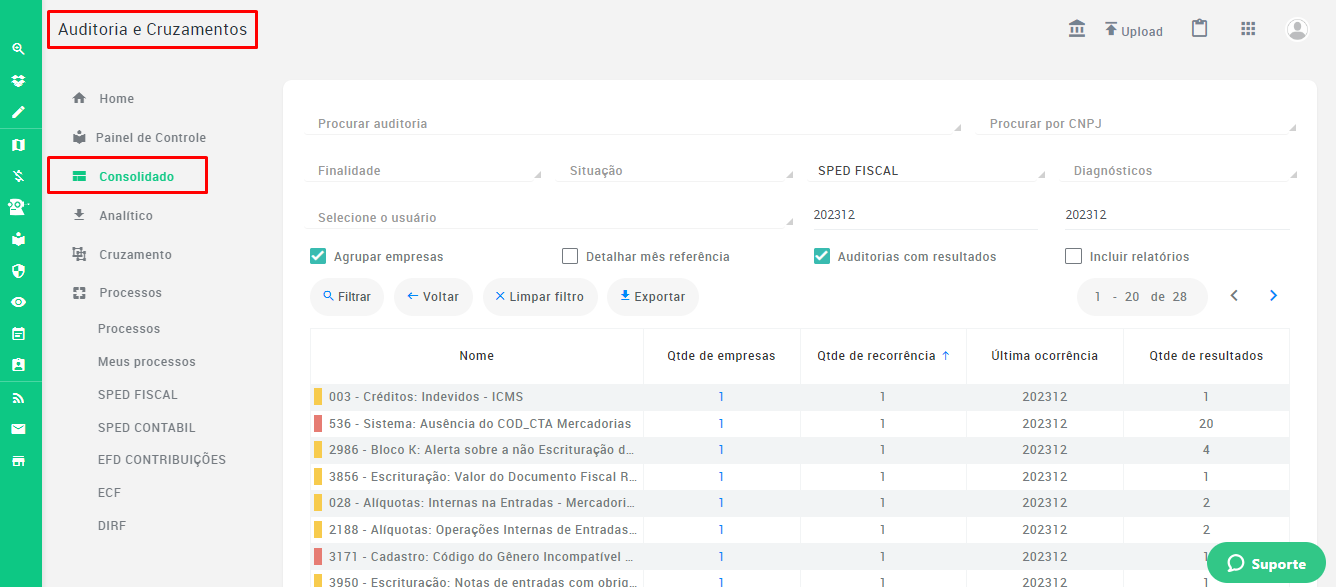Open the clipboard icon in top header
The height and width of the screenshot is (587, 1336).
[1199, 29]
